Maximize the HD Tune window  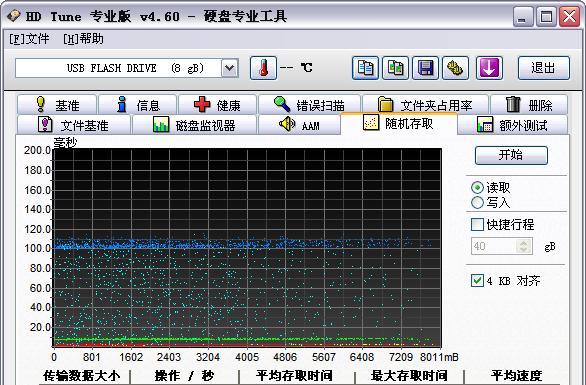[546, 16]
